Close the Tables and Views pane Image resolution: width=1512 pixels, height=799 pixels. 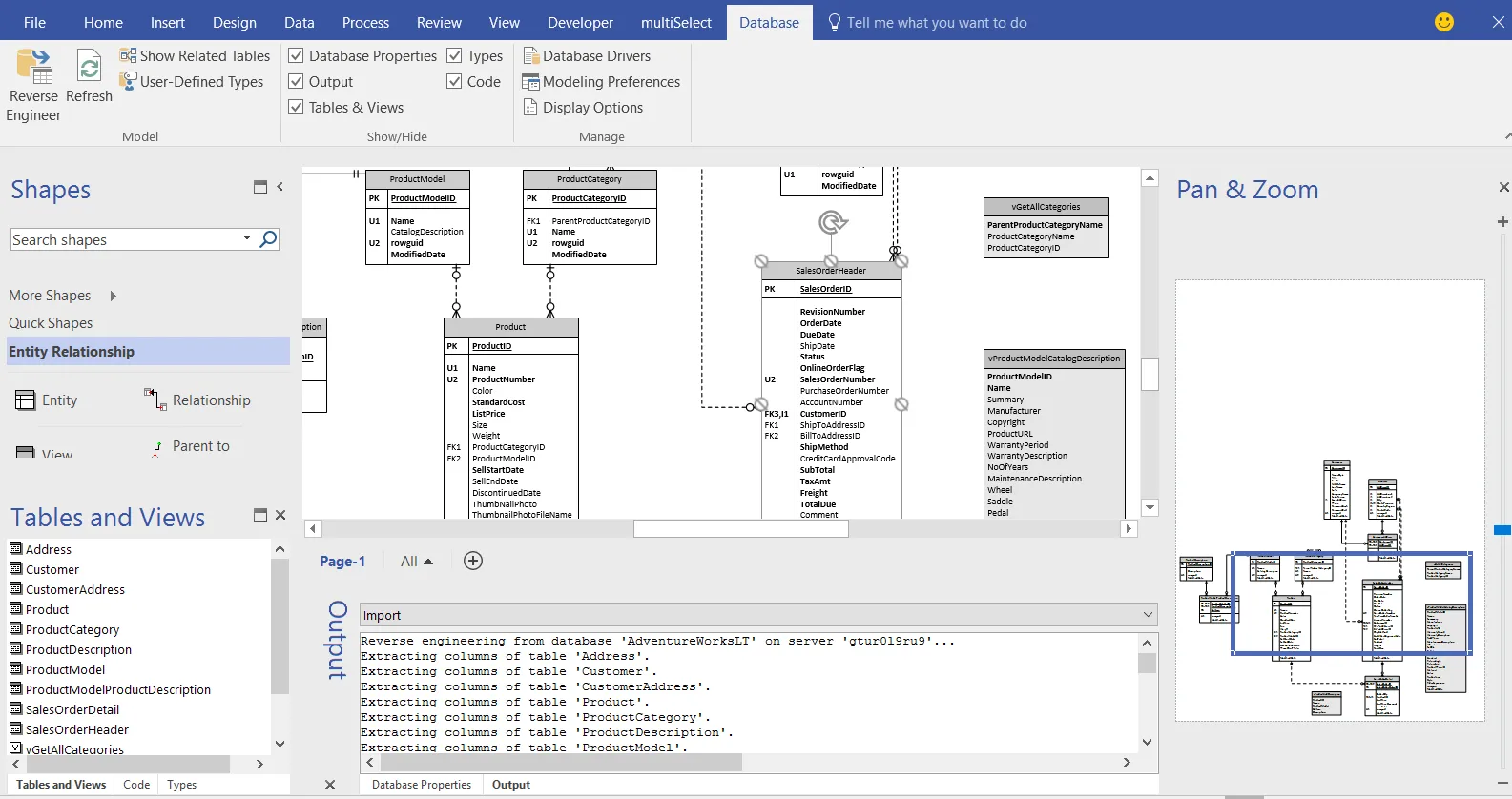click(280, 515)
